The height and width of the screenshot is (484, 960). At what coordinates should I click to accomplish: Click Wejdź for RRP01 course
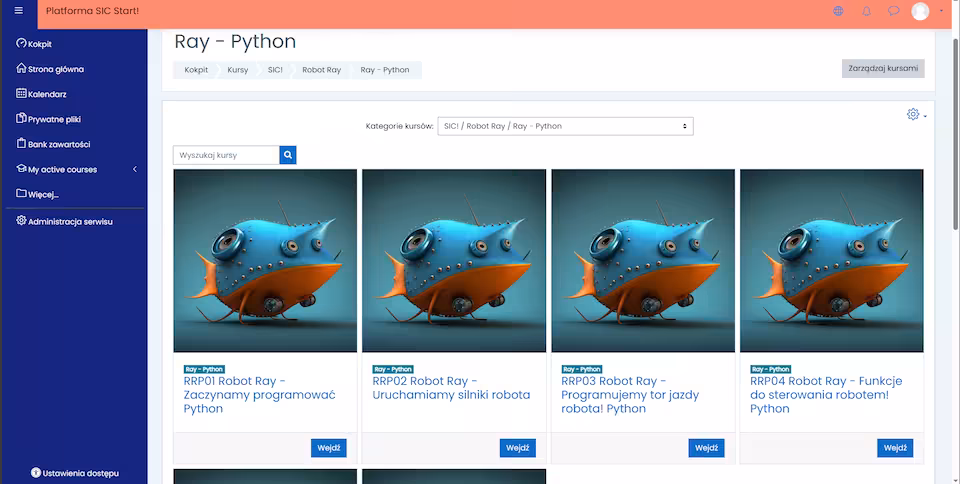point(328,448)
